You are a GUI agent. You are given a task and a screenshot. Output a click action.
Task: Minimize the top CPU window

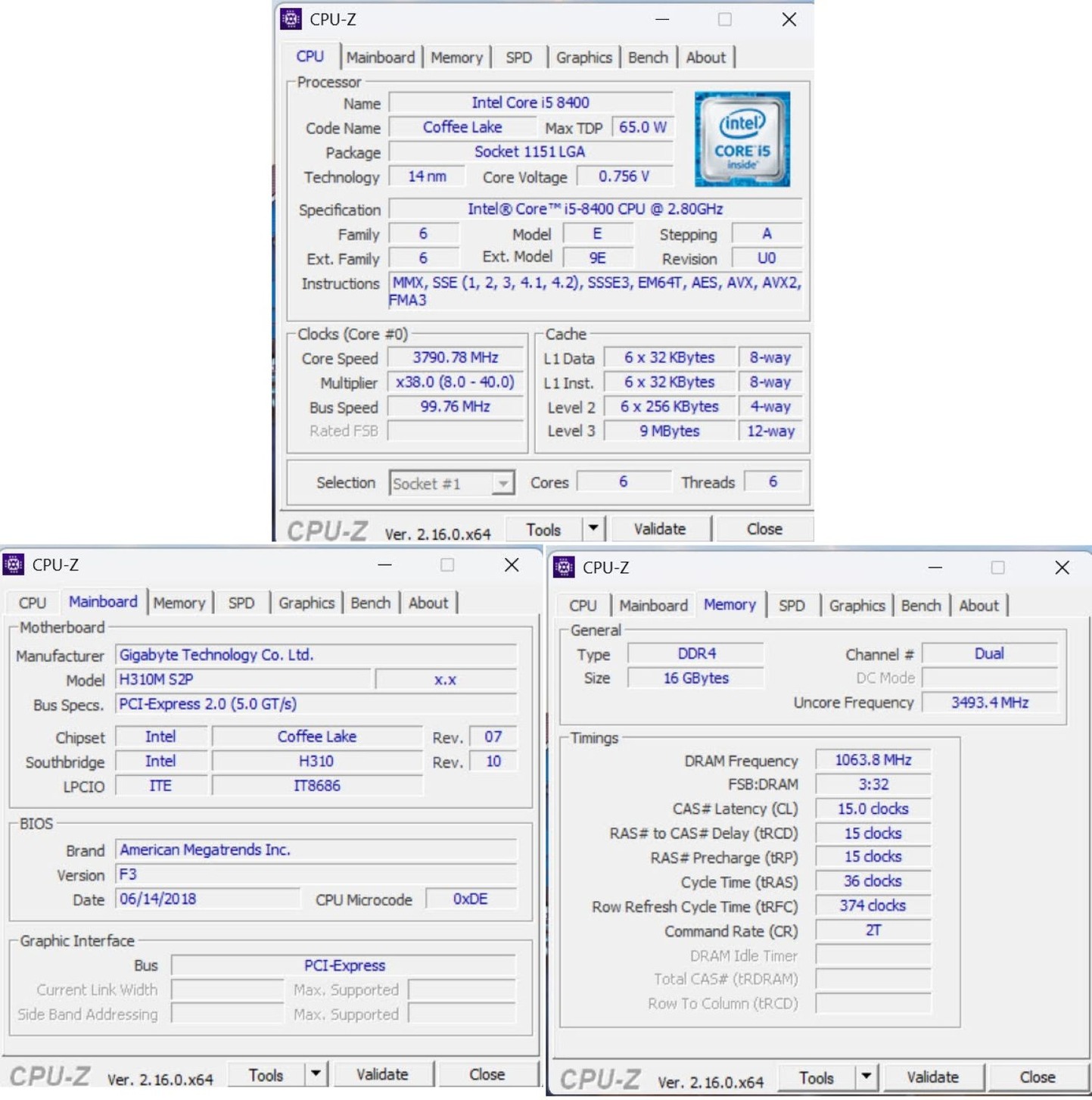[x=662, y=19]
